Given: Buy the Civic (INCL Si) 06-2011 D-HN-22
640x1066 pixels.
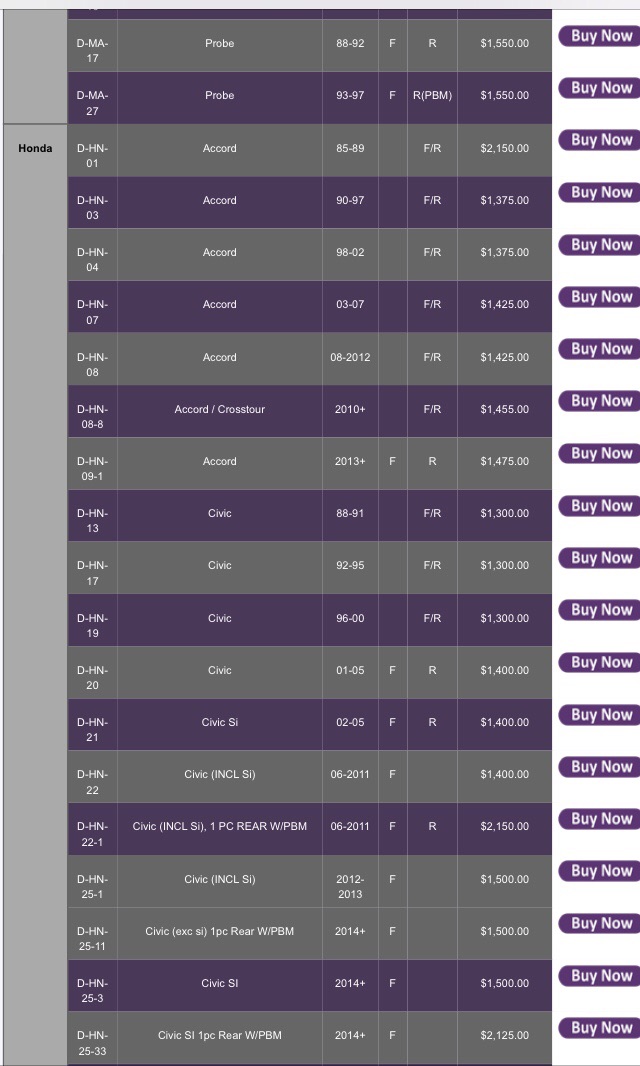Looking at the screenshot, I should click(599, 767).
